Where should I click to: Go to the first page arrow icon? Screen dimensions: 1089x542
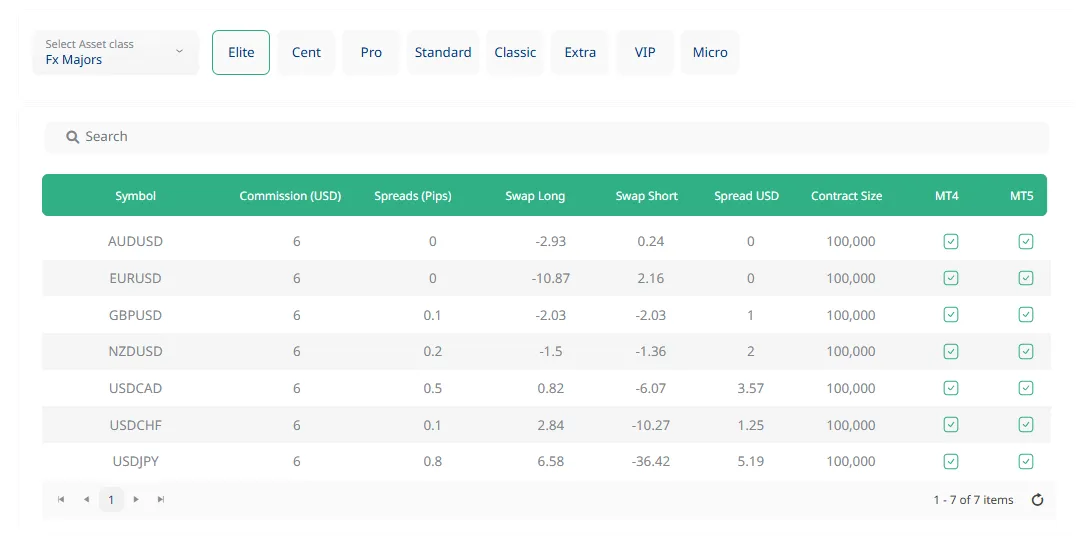click(x=61, y=499)
